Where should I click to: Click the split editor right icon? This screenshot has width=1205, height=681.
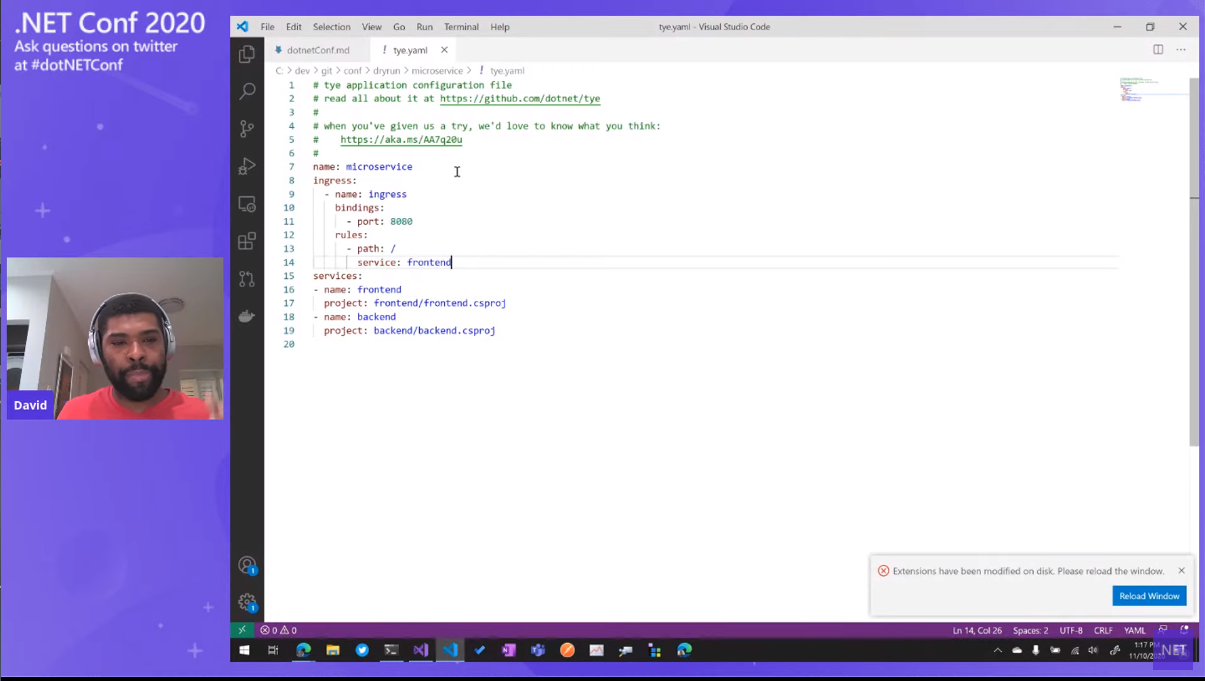(1158, 50)
